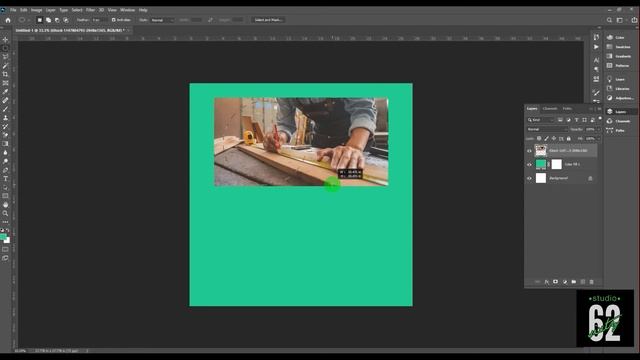Open the Image menu
This screenshot has height=360, width=640.
[x=36, y=10]
